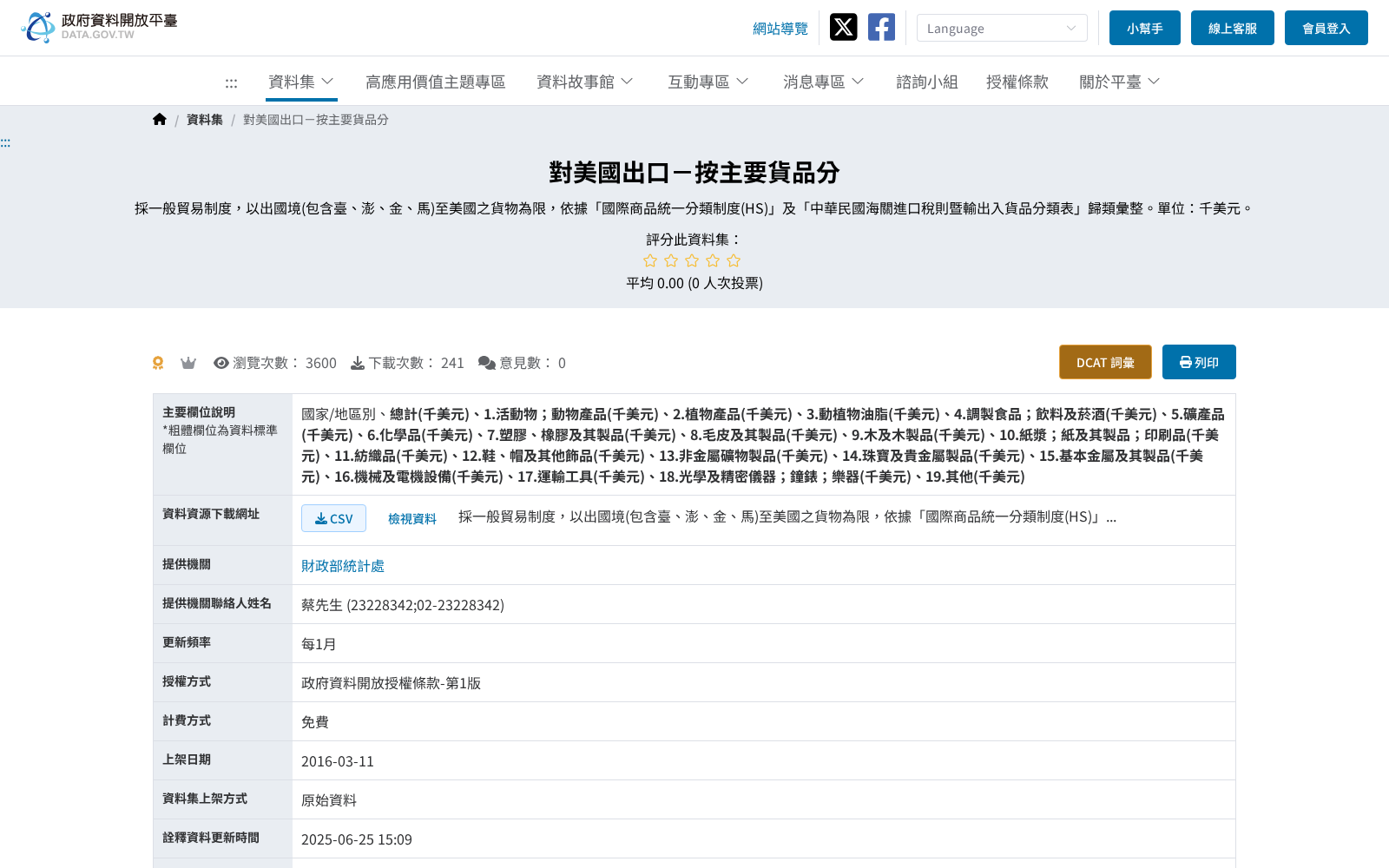The width and height of the screenshot is (1389, 868).
Task: Click the row label 資料資源下載網址
Action: pyautogui.click(x=211, y=514)
